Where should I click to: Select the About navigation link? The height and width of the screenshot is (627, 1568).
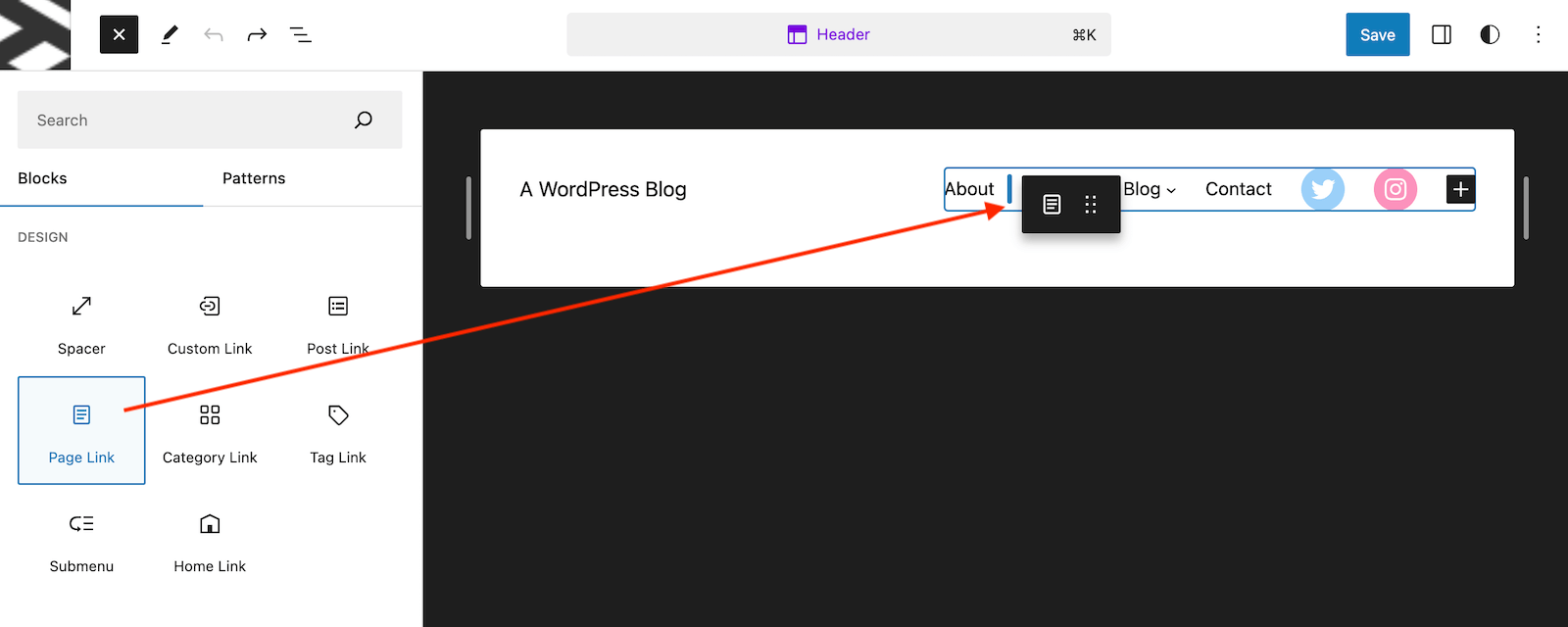(x=969, y=189)
